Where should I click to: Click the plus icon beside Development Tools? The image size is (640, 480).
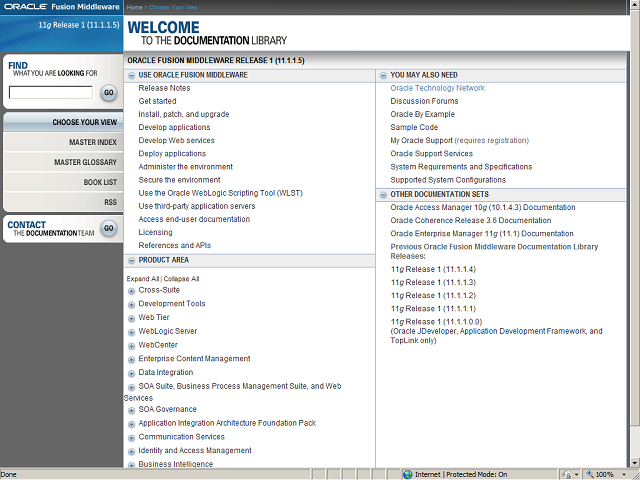[x=132, y=305]
